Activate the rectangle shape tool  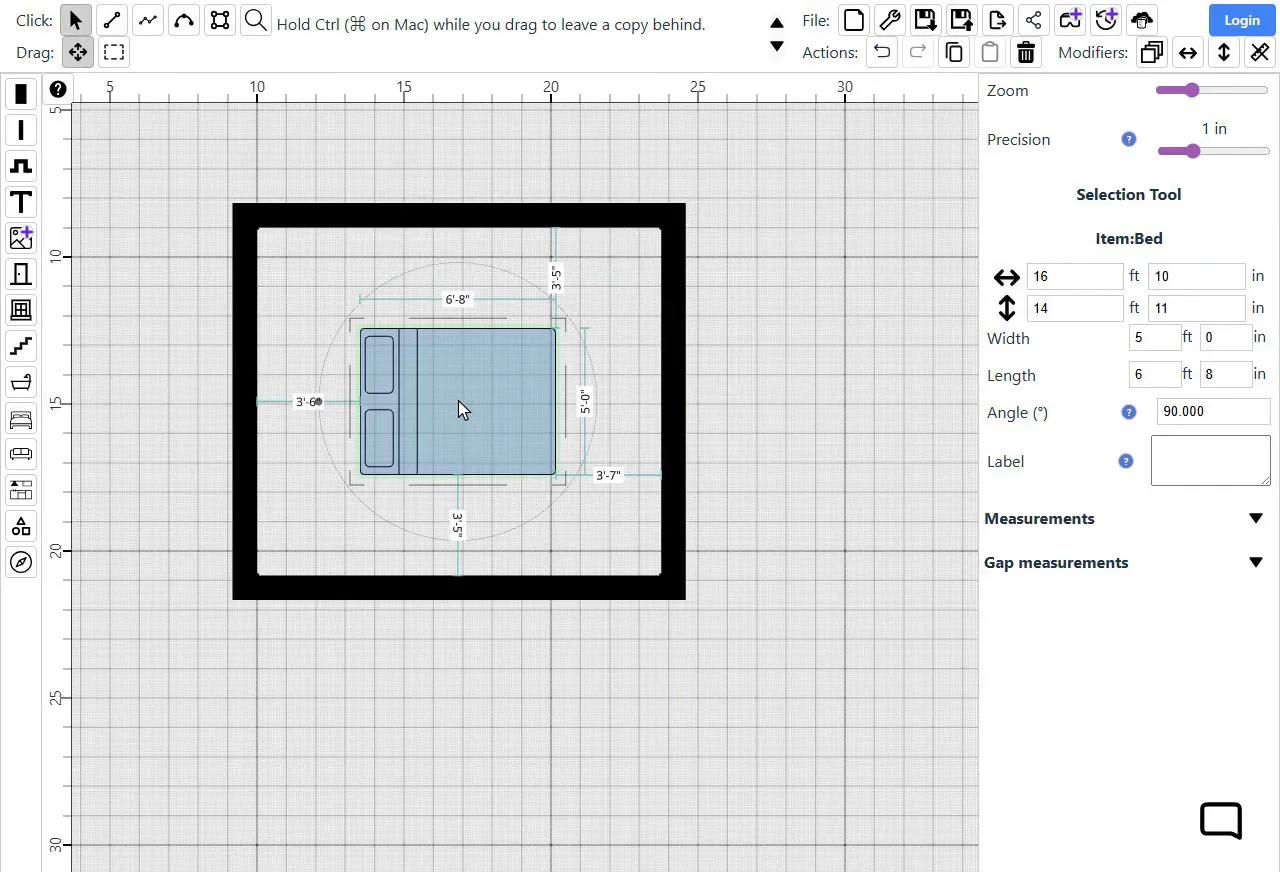220,20
